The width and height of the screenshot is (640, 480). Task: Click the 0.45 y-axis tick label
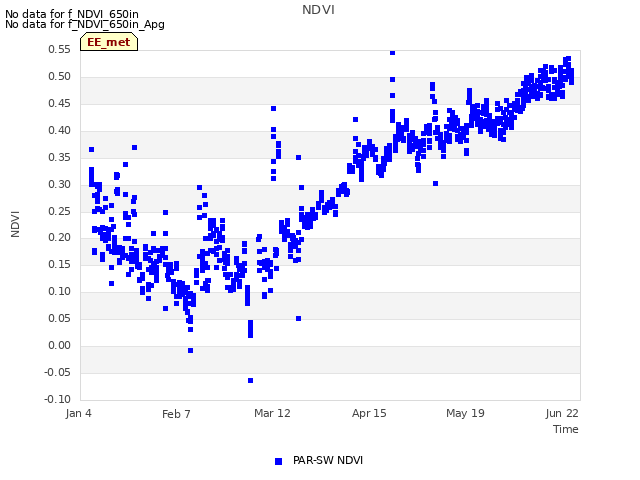click(x=60, y=103)
